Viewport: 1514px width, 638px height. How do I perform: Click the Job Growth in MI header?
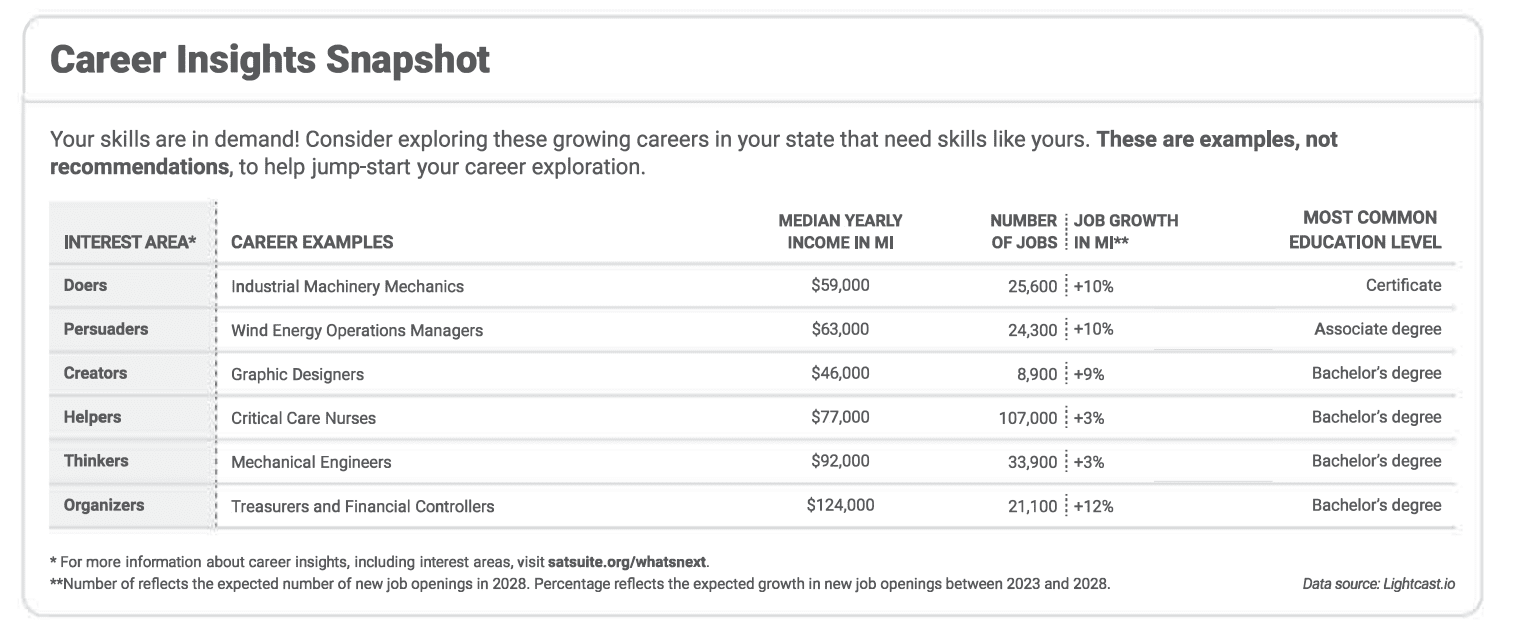coord(1126,231)
